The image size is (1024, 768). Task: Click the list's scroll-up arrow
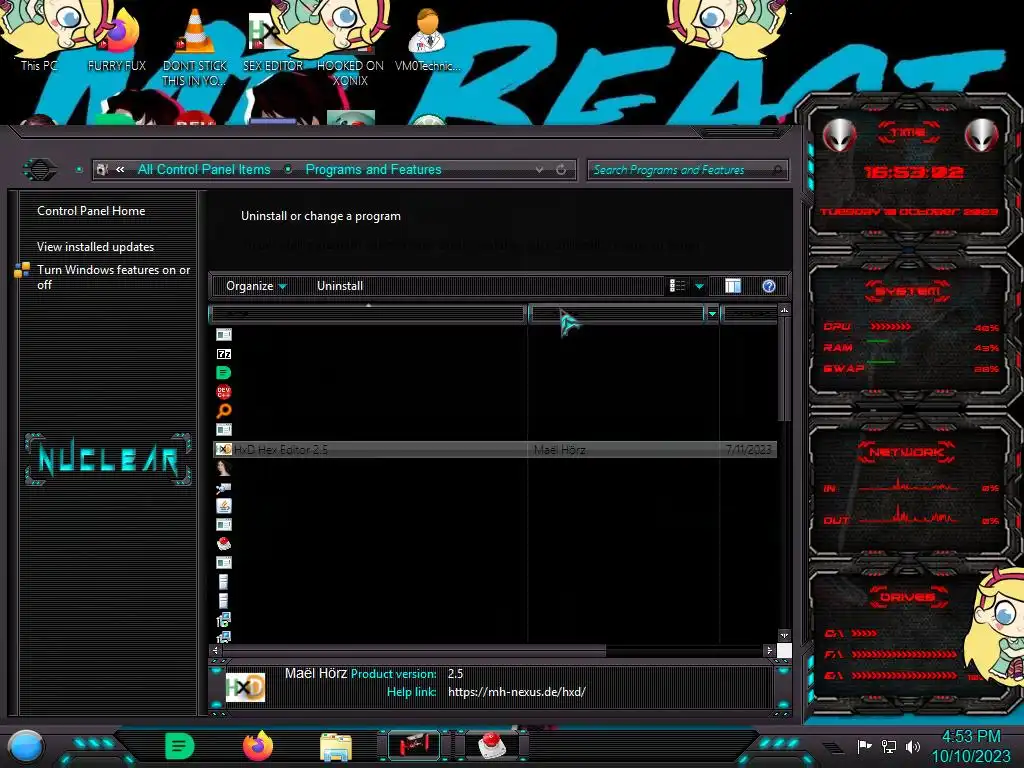784,310
